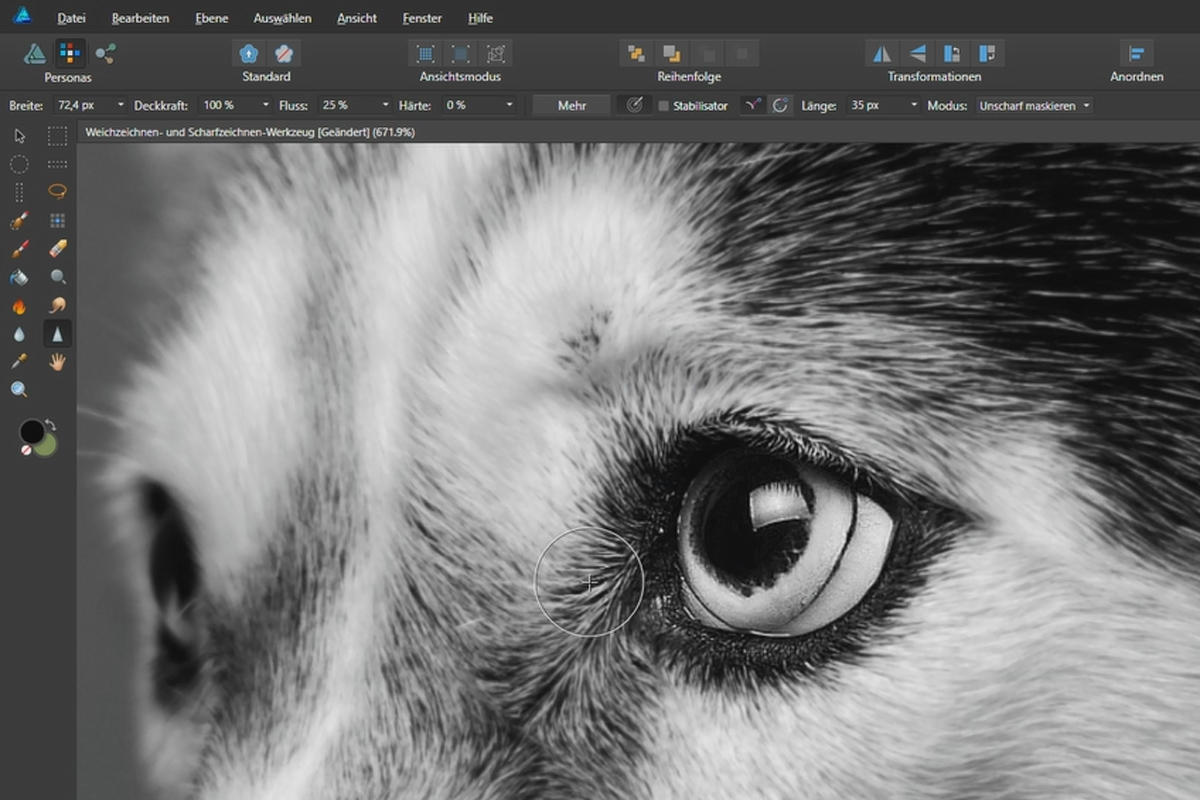Open the Anordnen alignment options
This screenshot has width=1200, height=800.
1136,53
